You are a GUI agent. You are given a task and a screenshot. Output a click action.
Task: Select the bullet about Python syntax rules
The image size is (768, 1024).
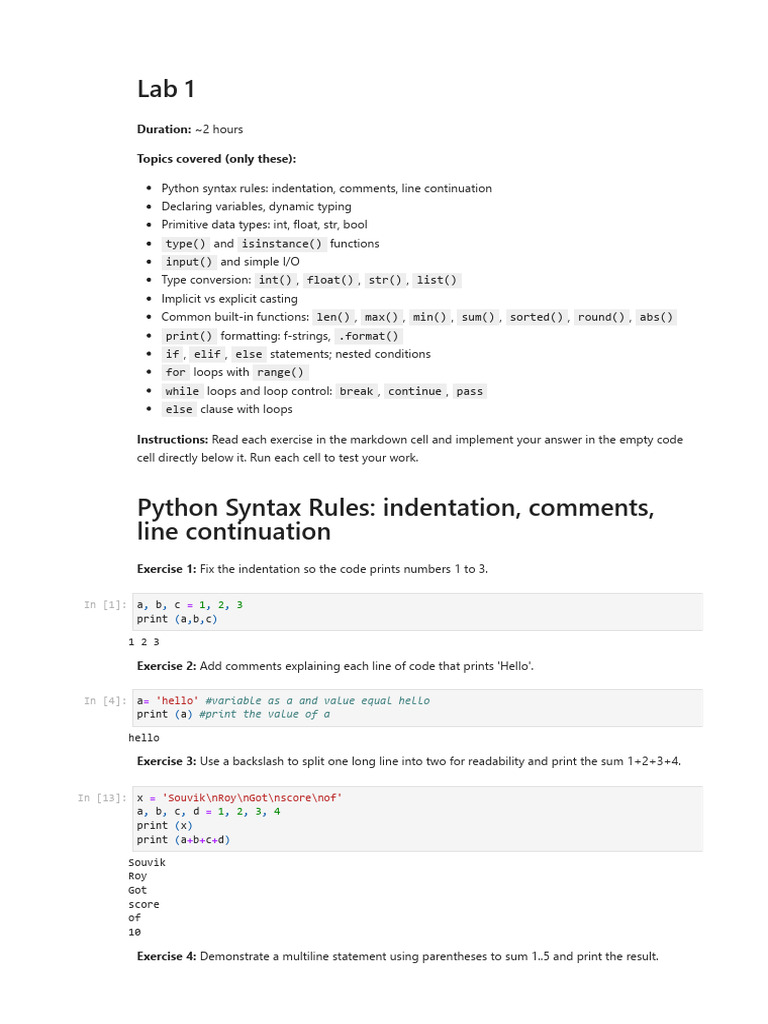pyautogui.click(x=327, y=188)
